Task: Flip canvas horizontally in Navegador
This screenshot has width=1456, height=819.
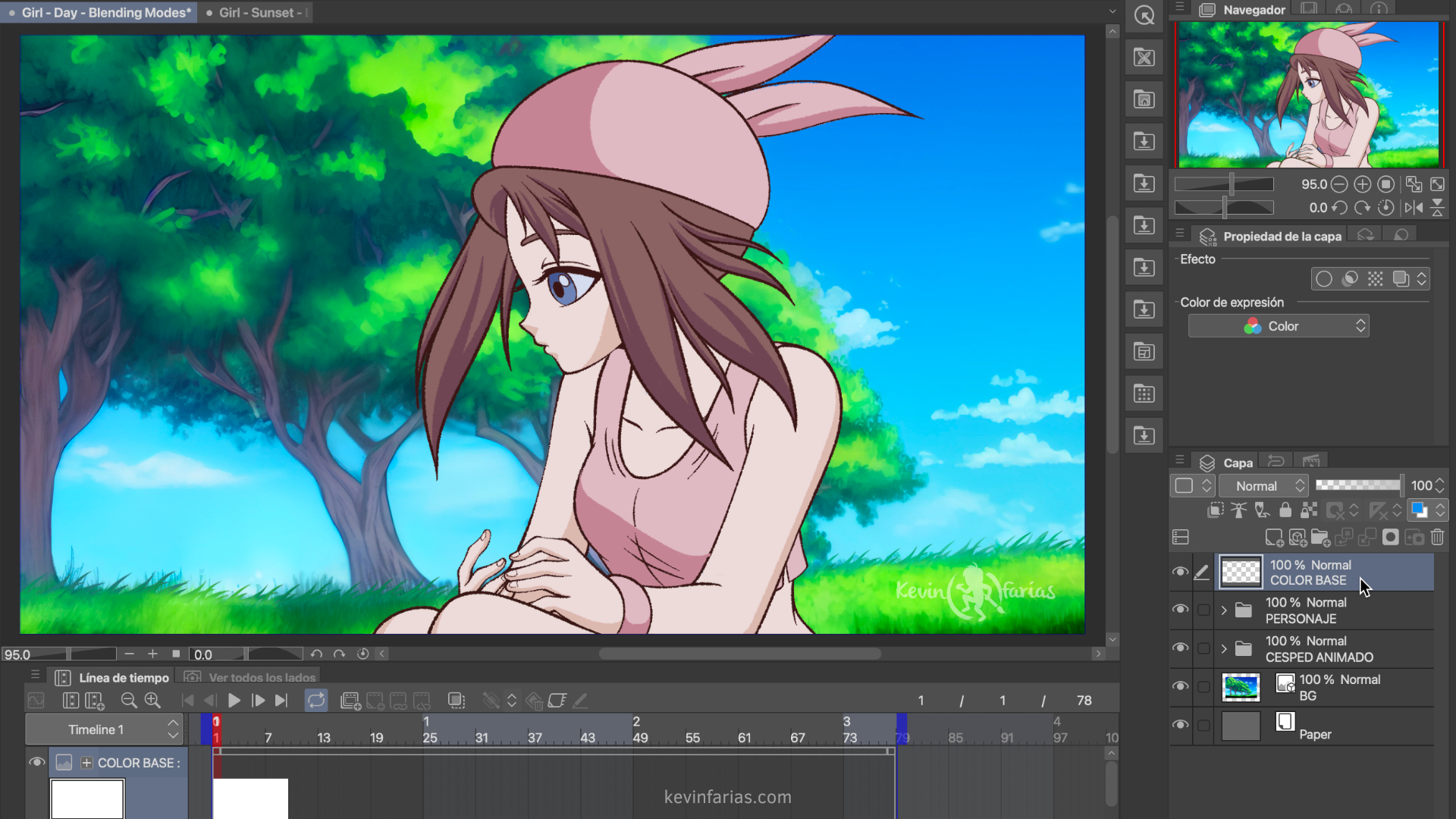Action: click(x=1414, y=208)
